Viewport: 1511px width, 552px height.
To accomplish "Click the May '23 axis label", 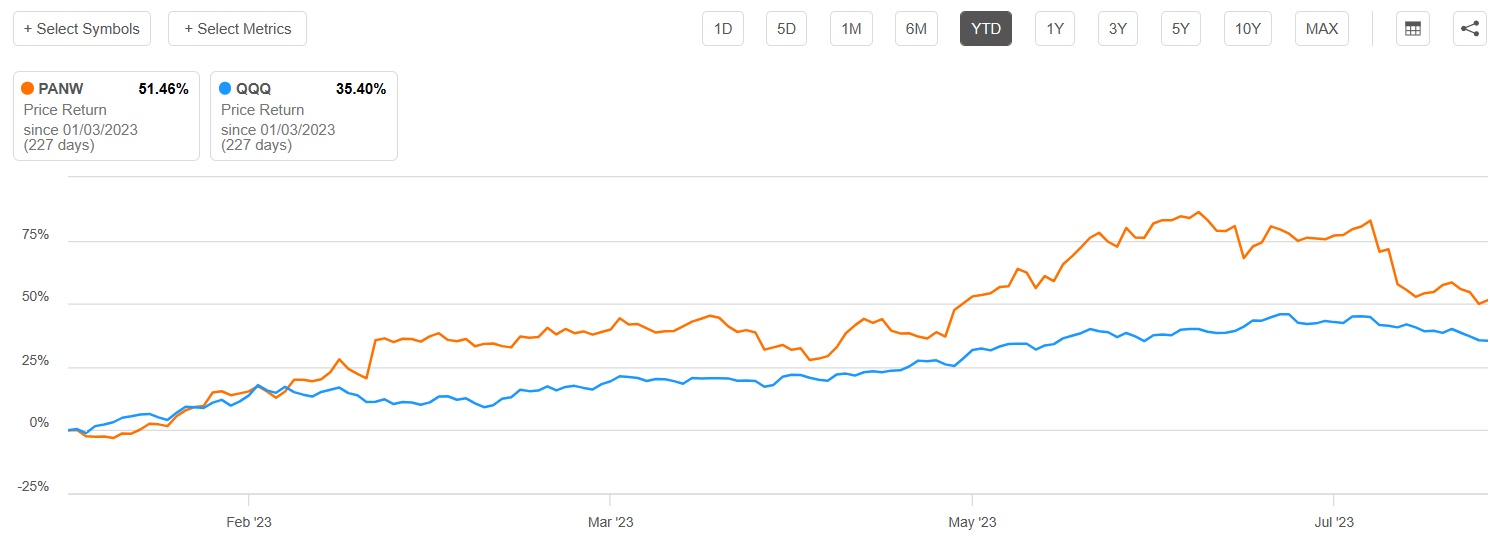I will [972, 522].
